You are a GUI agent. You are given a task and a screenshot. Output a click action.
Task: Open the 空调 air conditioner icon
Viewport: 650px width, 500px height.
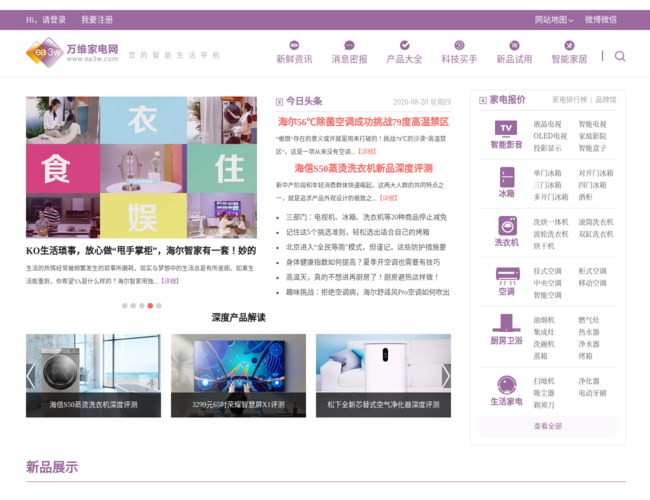click(x=507, y=276)
